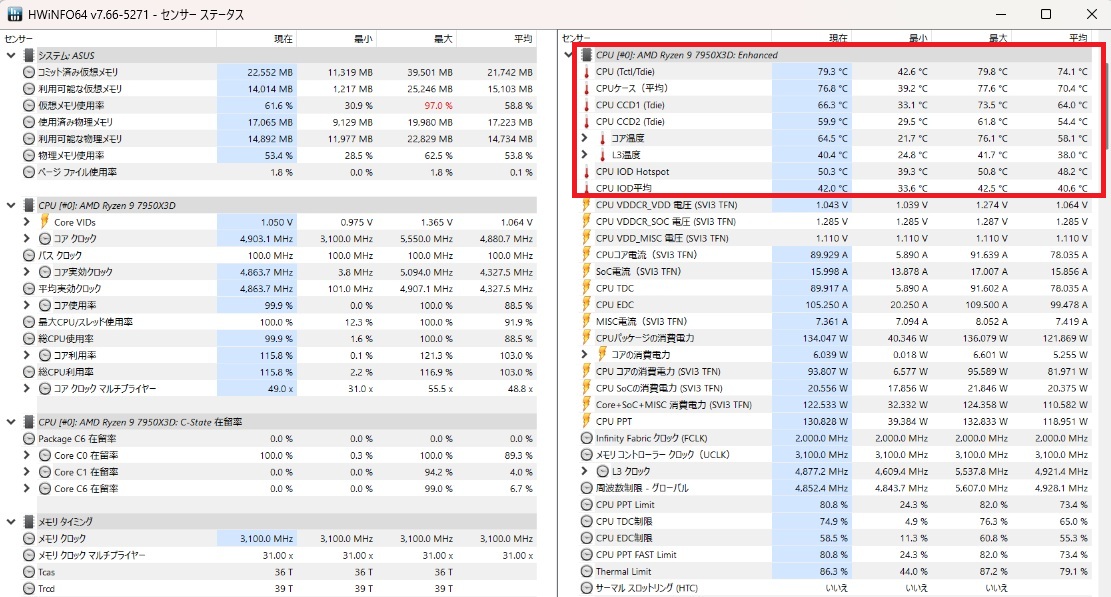Click the clock icon beside Tcas

[x=28, y=572]
